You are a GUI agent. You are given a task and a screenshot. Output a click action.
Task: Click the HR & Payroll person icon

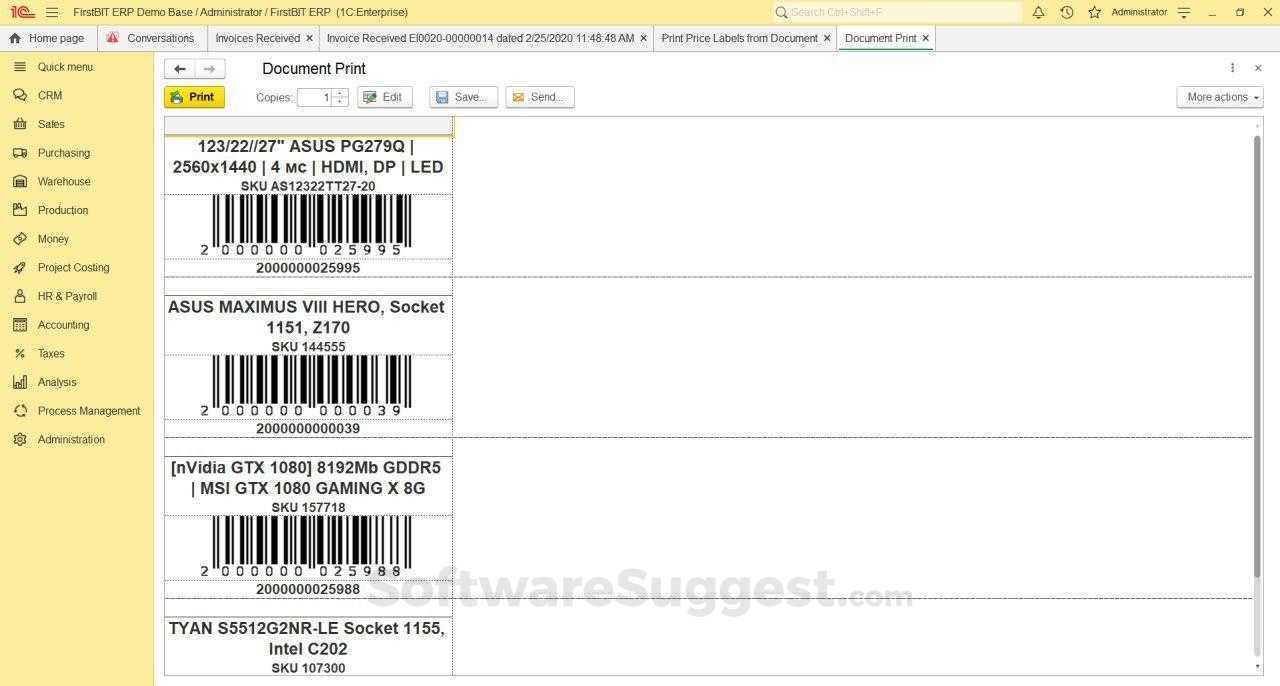pos(20,296)
